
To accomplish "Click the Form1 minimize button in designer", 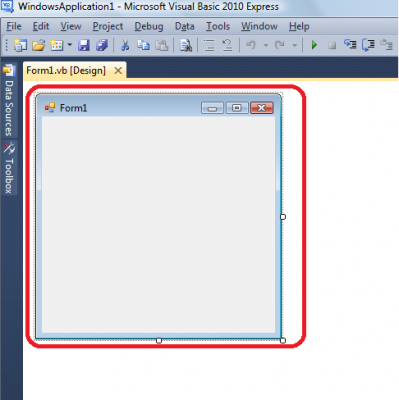I will [x=212, y=108].
